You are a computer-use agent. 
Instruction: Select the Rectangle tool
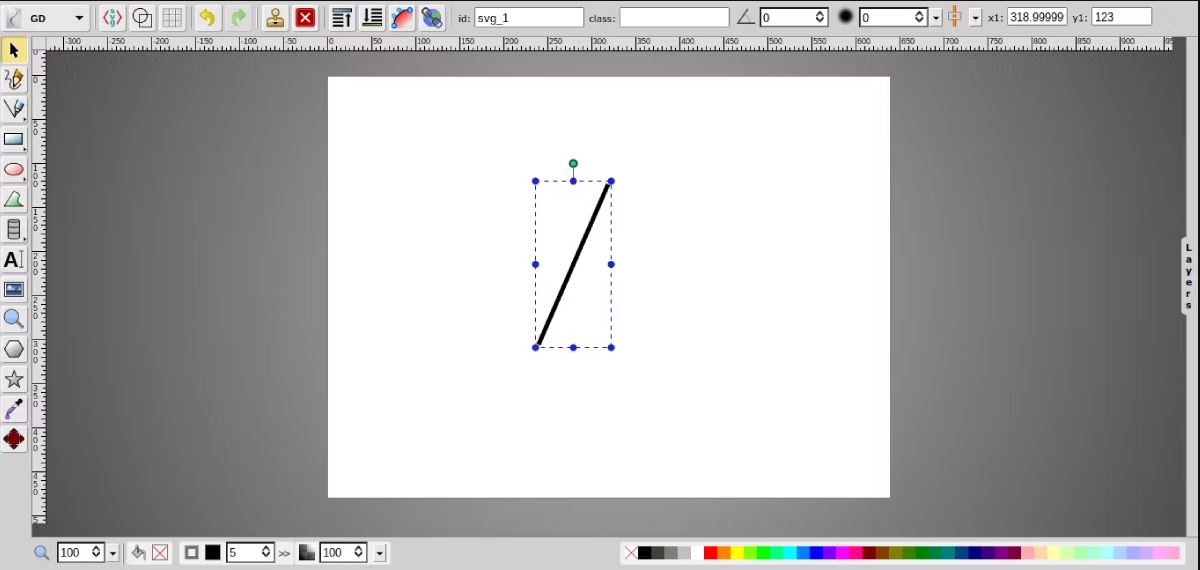click(14, 139)
